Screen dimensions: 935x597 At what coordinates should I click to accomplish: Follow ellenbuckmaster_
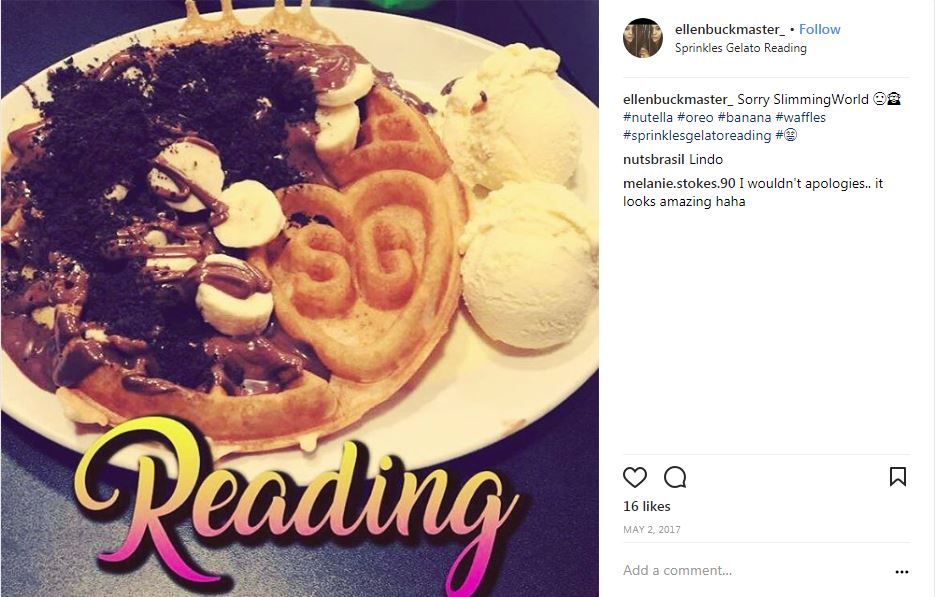[819, 29]
